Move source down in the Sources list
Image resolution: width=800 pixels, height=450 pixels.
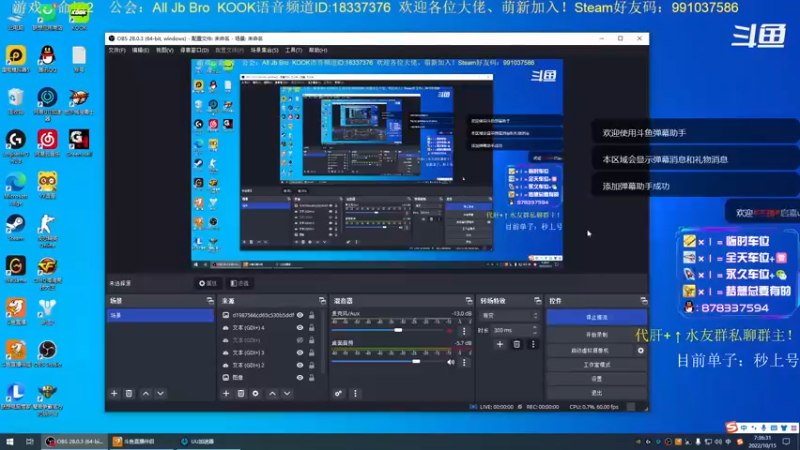(287, 393)
